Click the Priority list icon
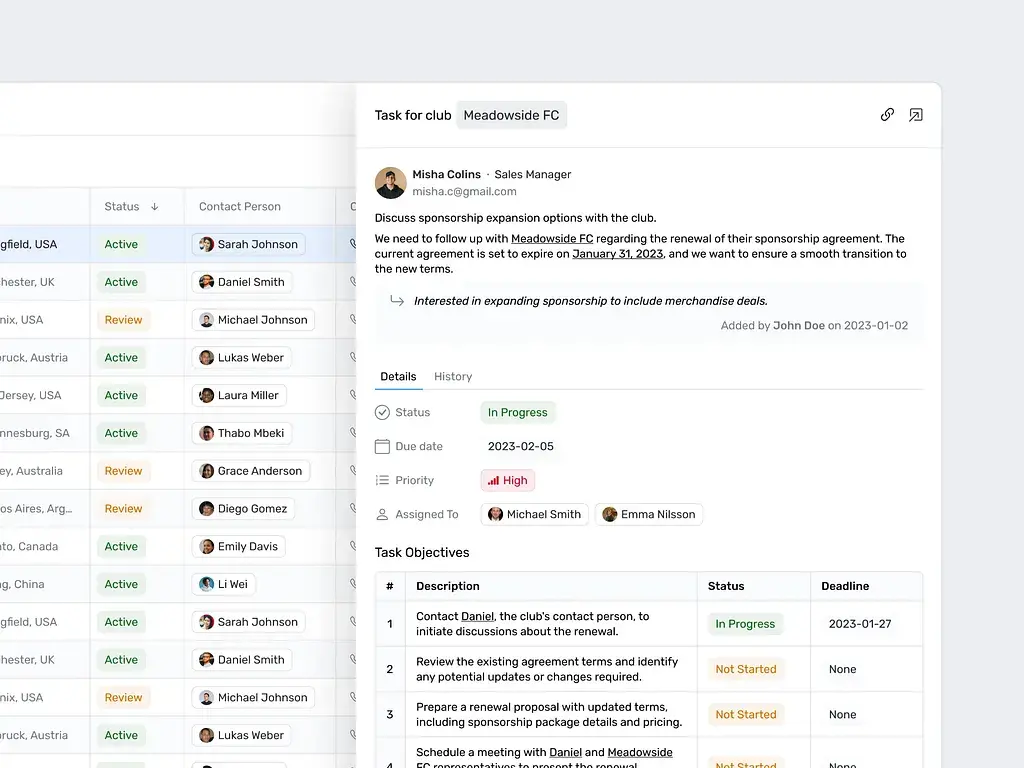Viewport: 1024px width, 768px height. tap(382, 481)
